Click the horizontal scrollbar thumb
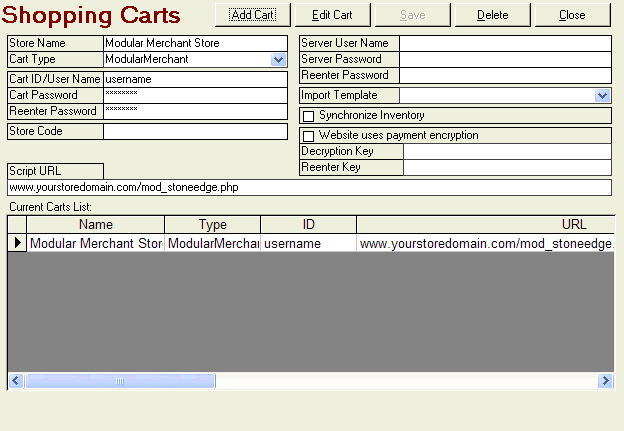624x431 pixels. click(120, 381)
